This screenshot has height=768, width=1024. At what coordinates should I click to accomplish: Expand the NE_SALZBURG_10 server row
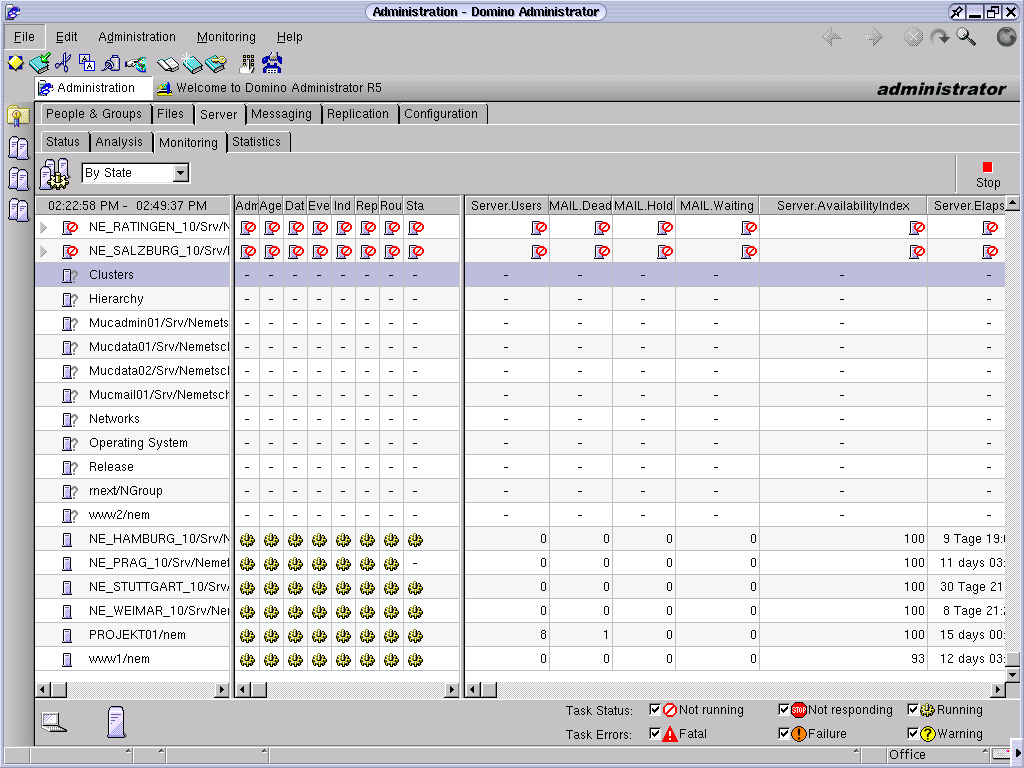(44, 251)
